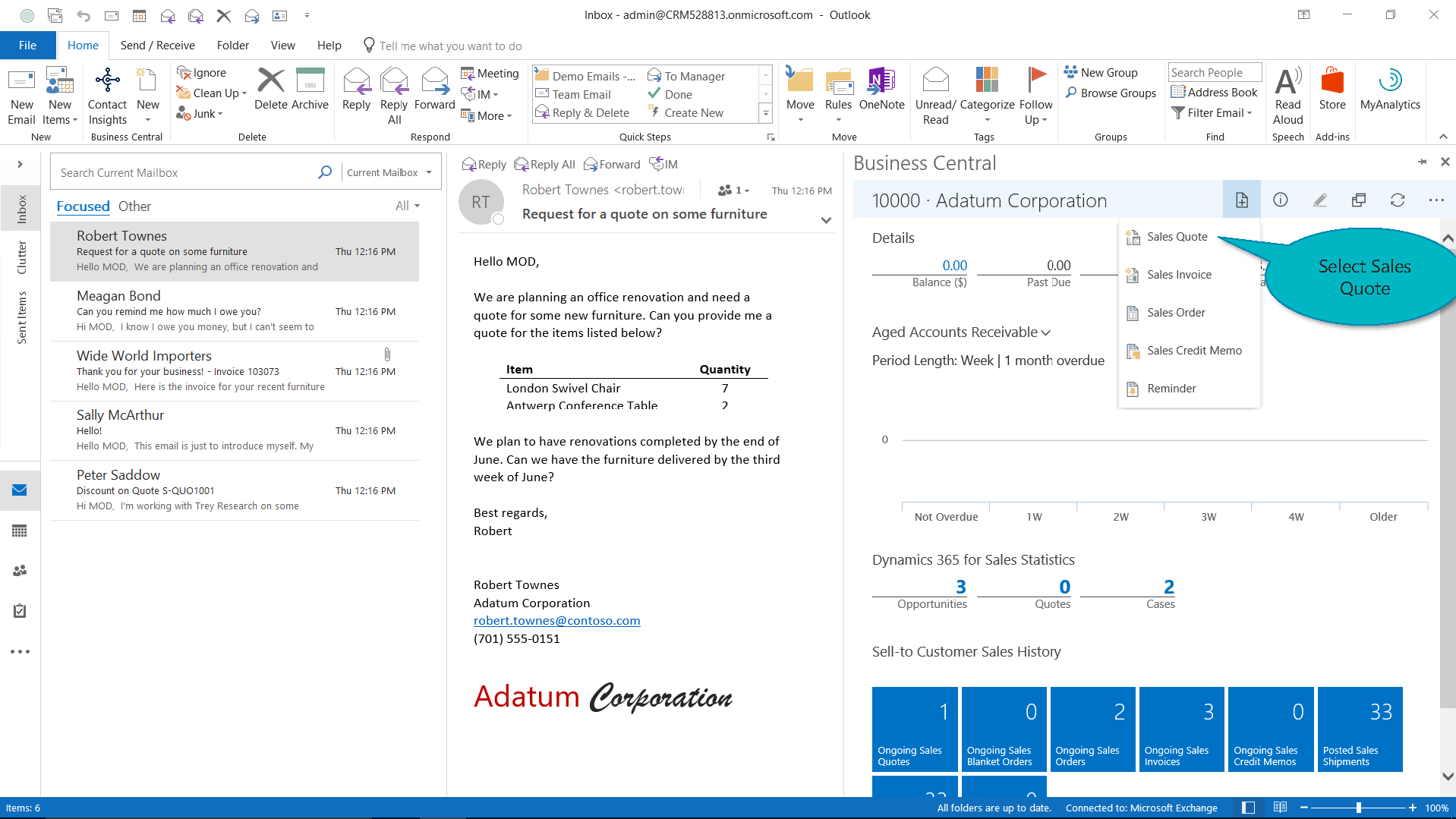Select Sales Quote from the menu
The width and height of the screenshot is (1456, 819).
pyautogui.click(x=1177, y=237)
